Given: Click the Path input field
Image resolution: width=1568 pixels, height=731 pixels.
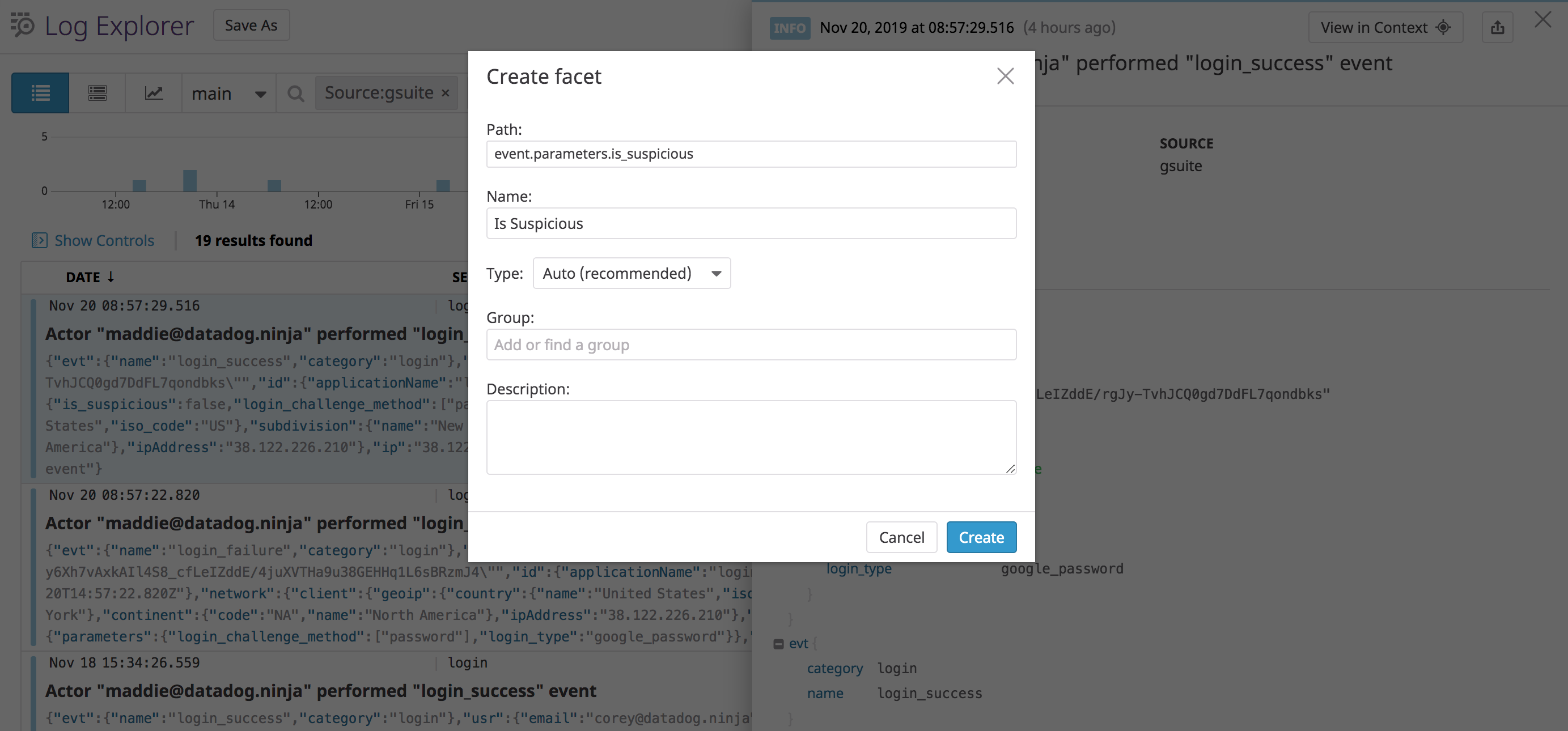Looking at the screenshot, I should [x=751, y=154].
